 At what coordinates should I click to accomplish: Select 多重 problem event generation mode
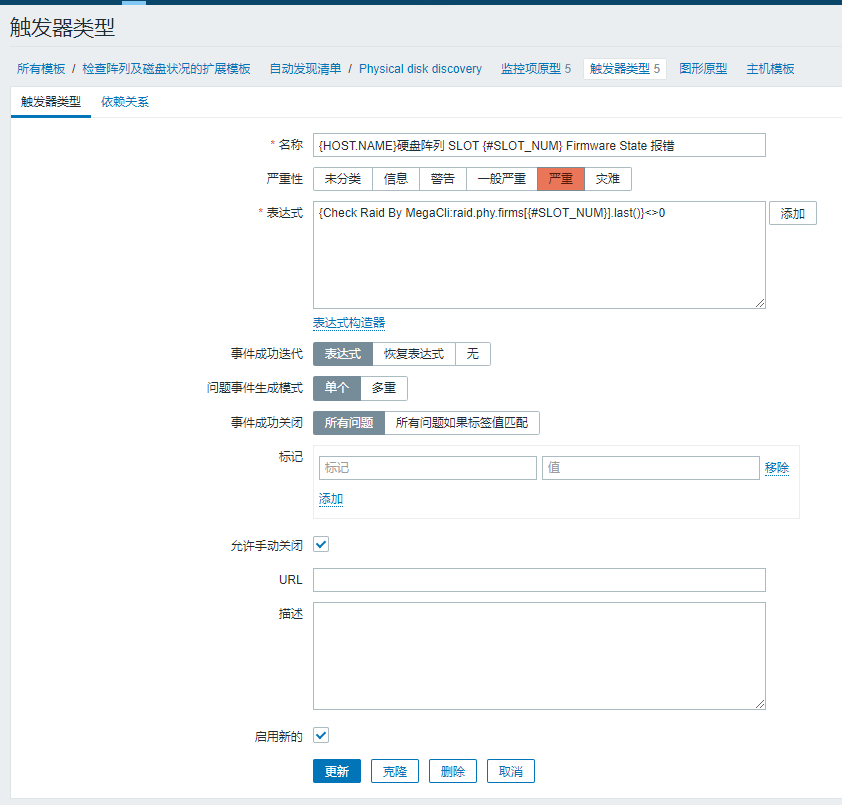tap(383, 388)
